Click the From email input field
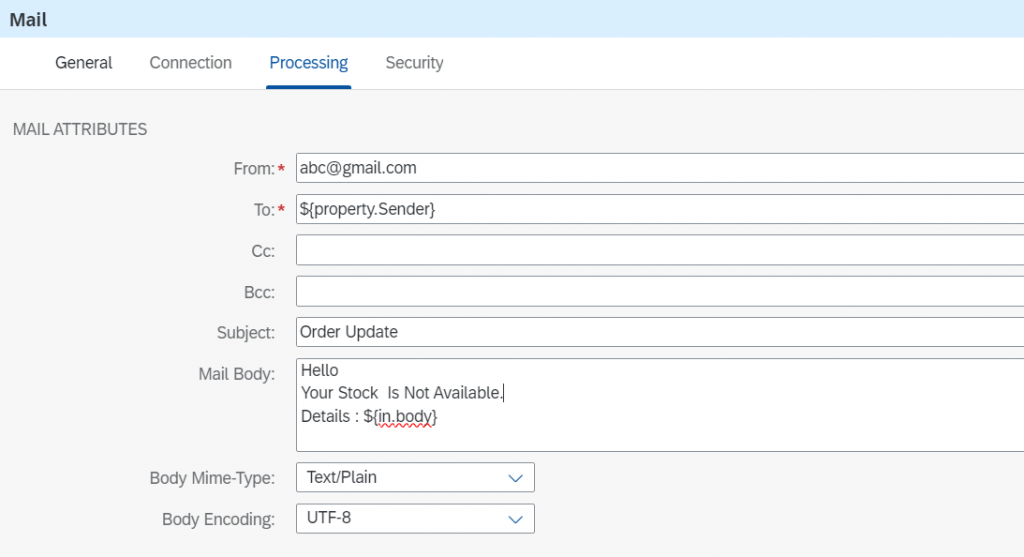Image resolution: width=1024 pixels, height=557 pixels. pyautogui.click(x=660, y=168)
